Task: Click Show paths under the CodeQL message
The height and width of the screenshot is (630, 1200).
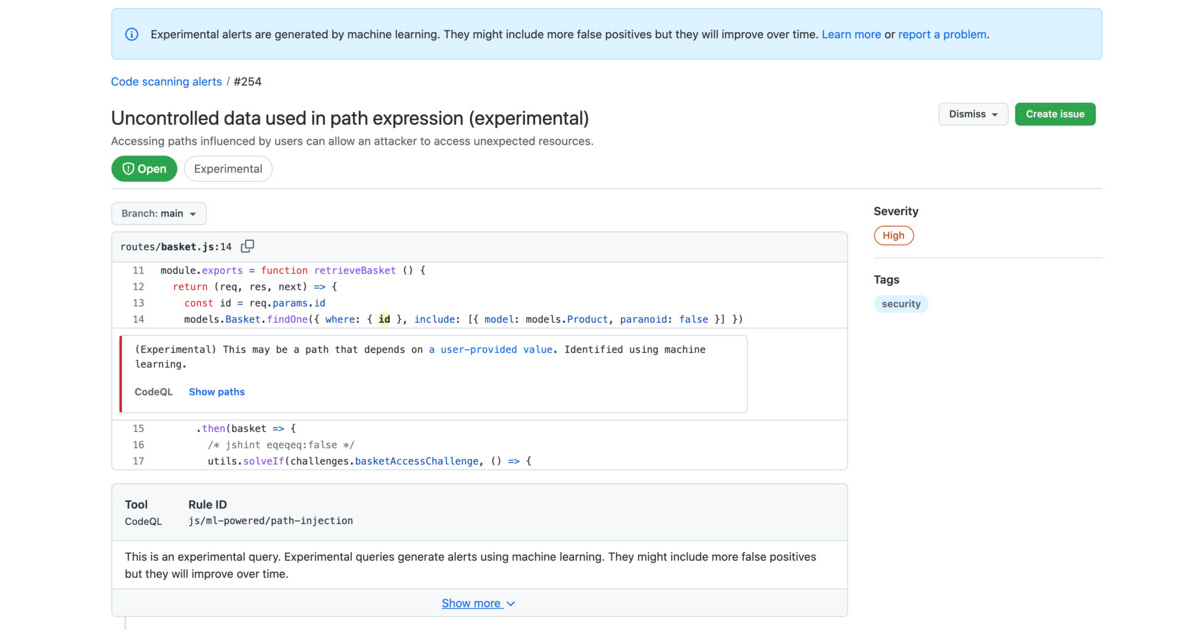Action: [216, 391]
